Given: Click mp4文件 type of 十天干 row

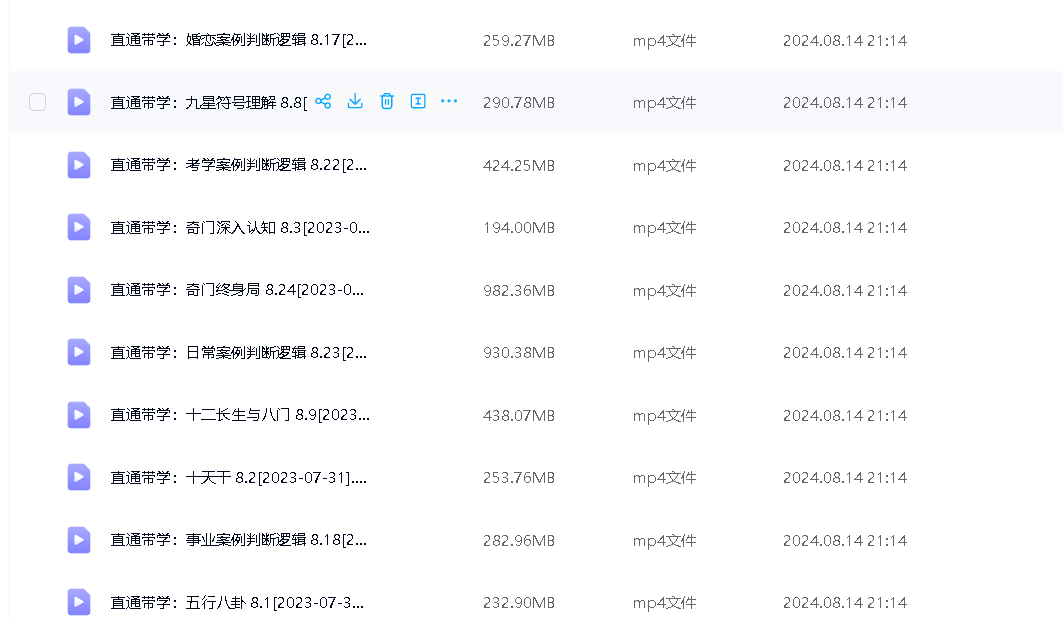Looking at the screenshot, I should pos(664,478).
